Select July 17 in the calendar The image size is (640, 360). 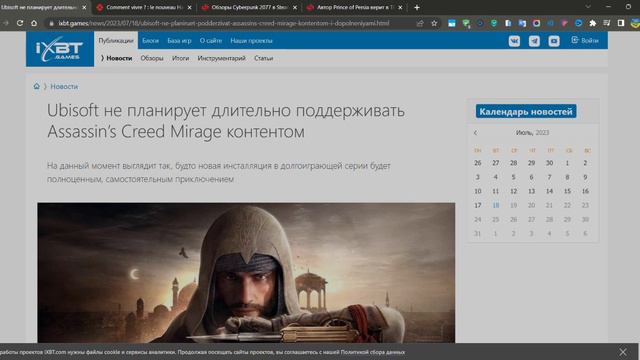click(478, 205)
